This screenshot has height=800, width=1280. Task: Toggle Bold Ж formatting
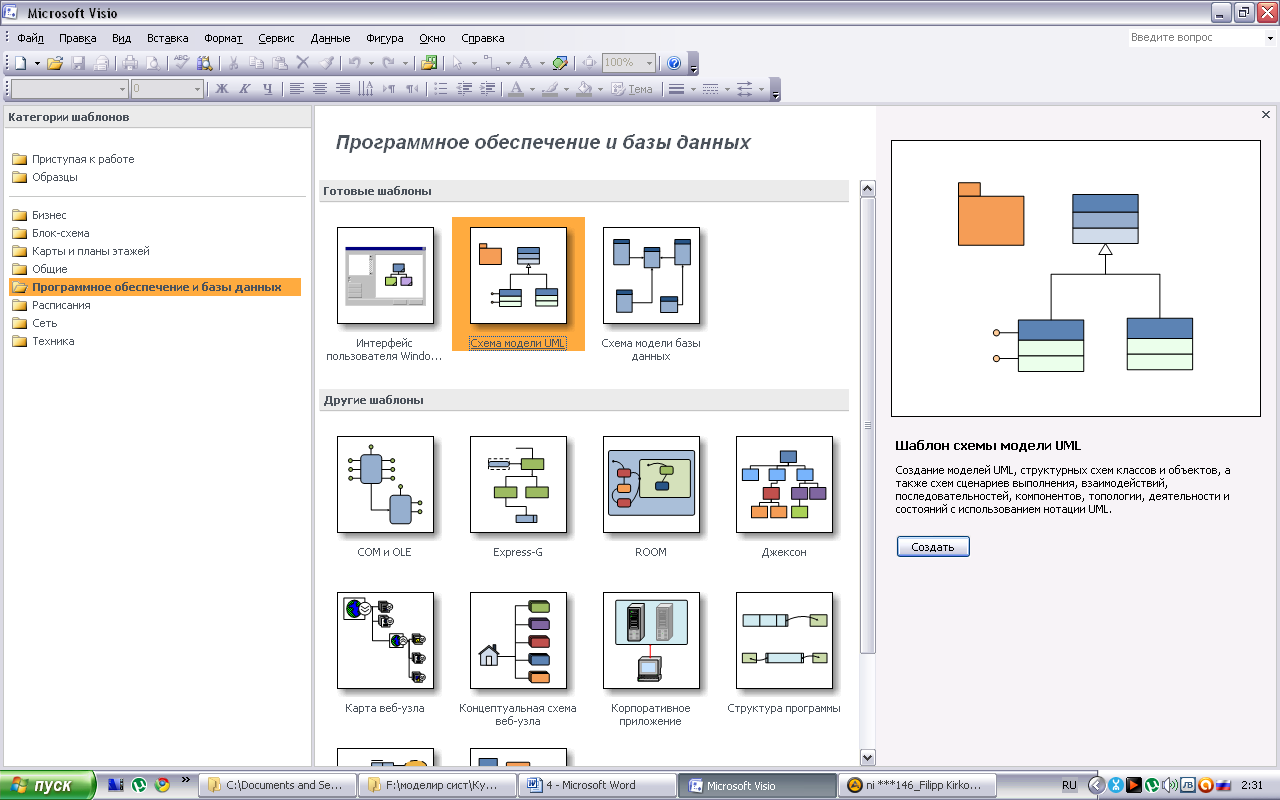222,89
